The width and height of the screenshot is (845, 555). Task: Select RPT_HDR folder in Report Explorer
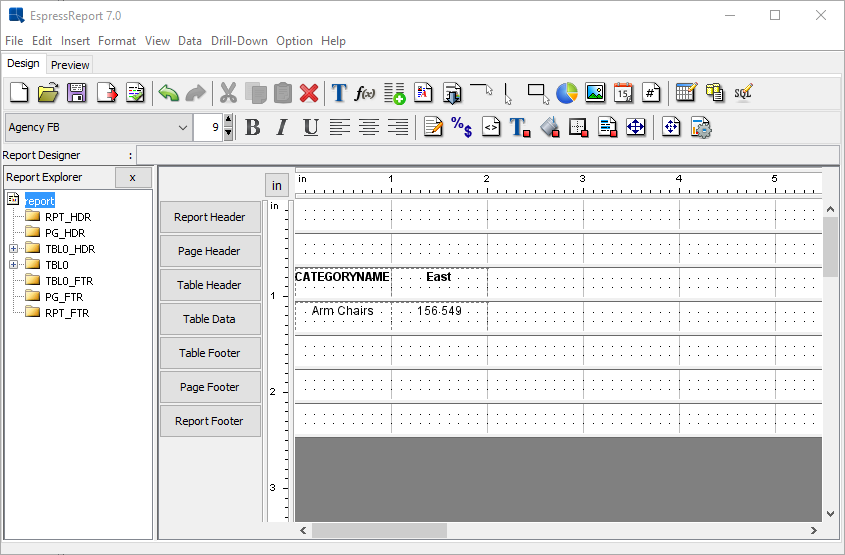click(x=59, y=217)
